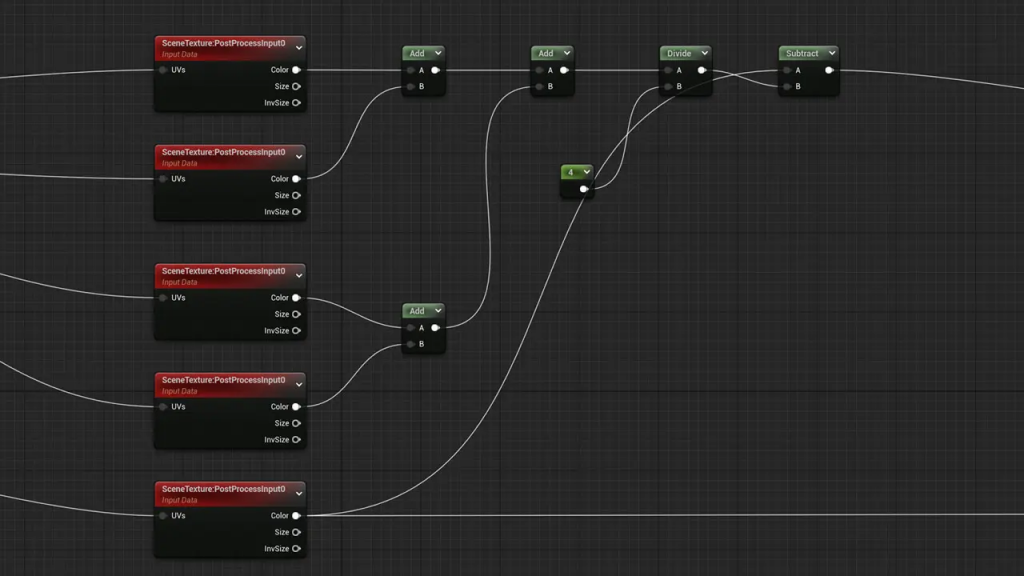Select the lower Add node header
This screenshot has height=576, width=1024.
pos(417,311)
